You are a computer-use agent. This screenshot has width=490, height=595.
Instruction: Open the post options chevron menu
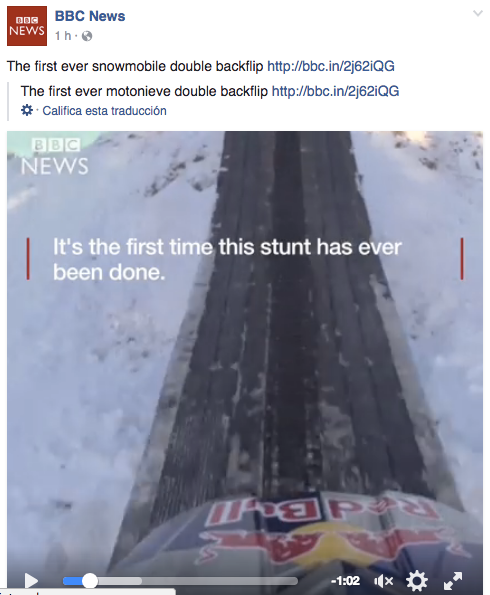478,14
